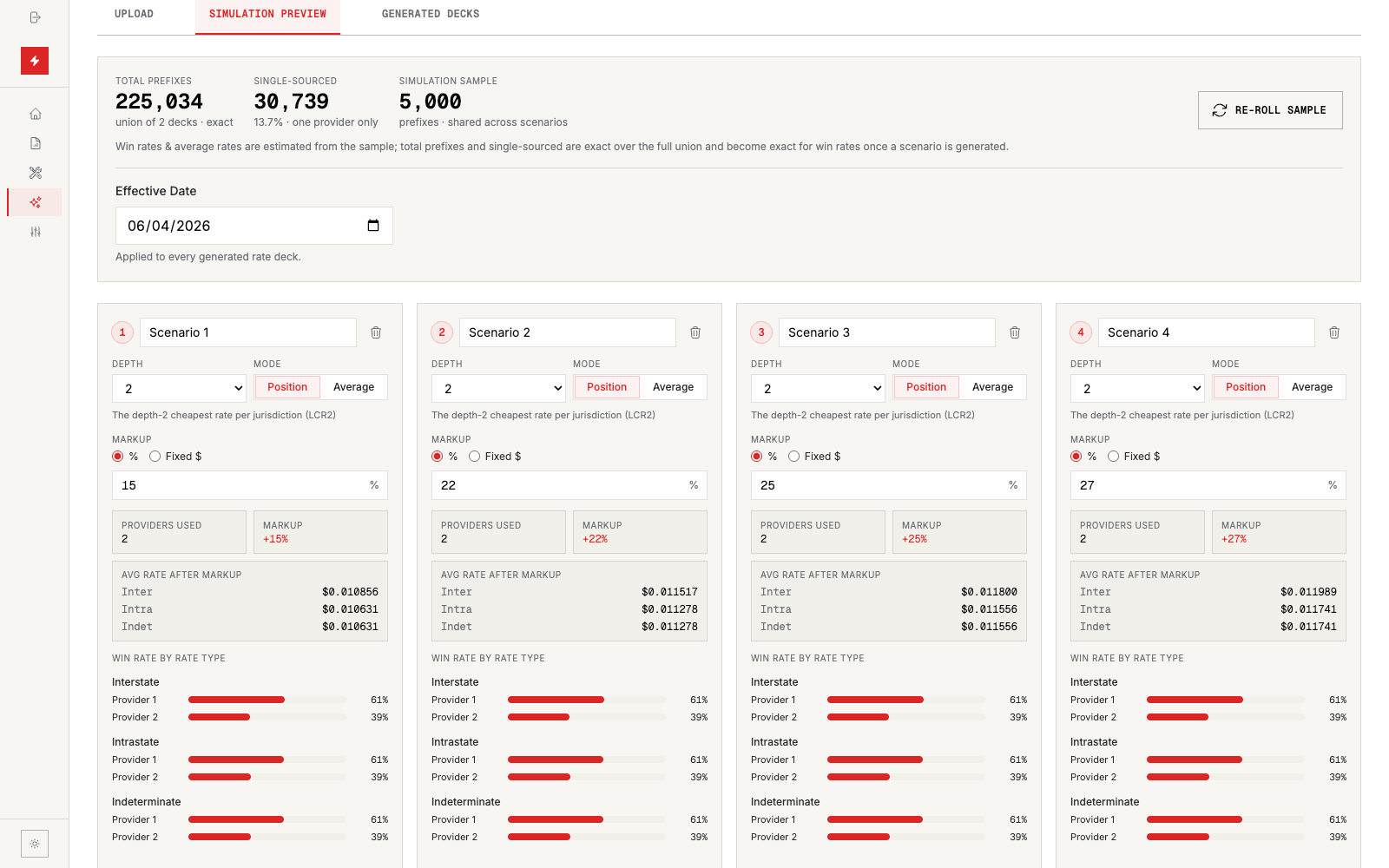Screen dimensions: 1389x868
Task: Set Scenario 2 mode to Position
Action: (607, 387)
